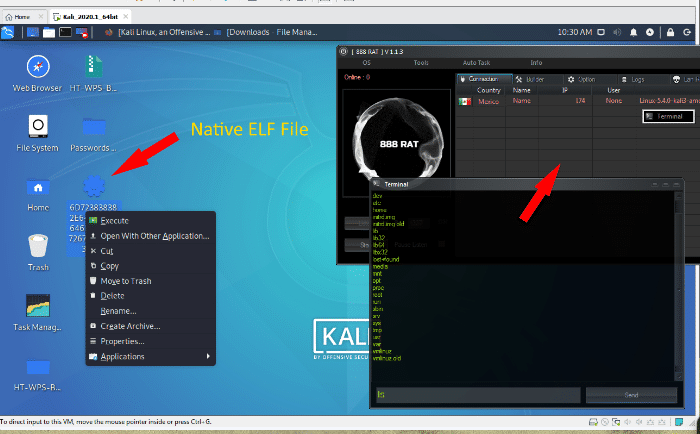Select the Kali_2020.1_64bit VM tab
This screenshot has width=700, height=434.
pyautogui.click(x=89, y=17)
